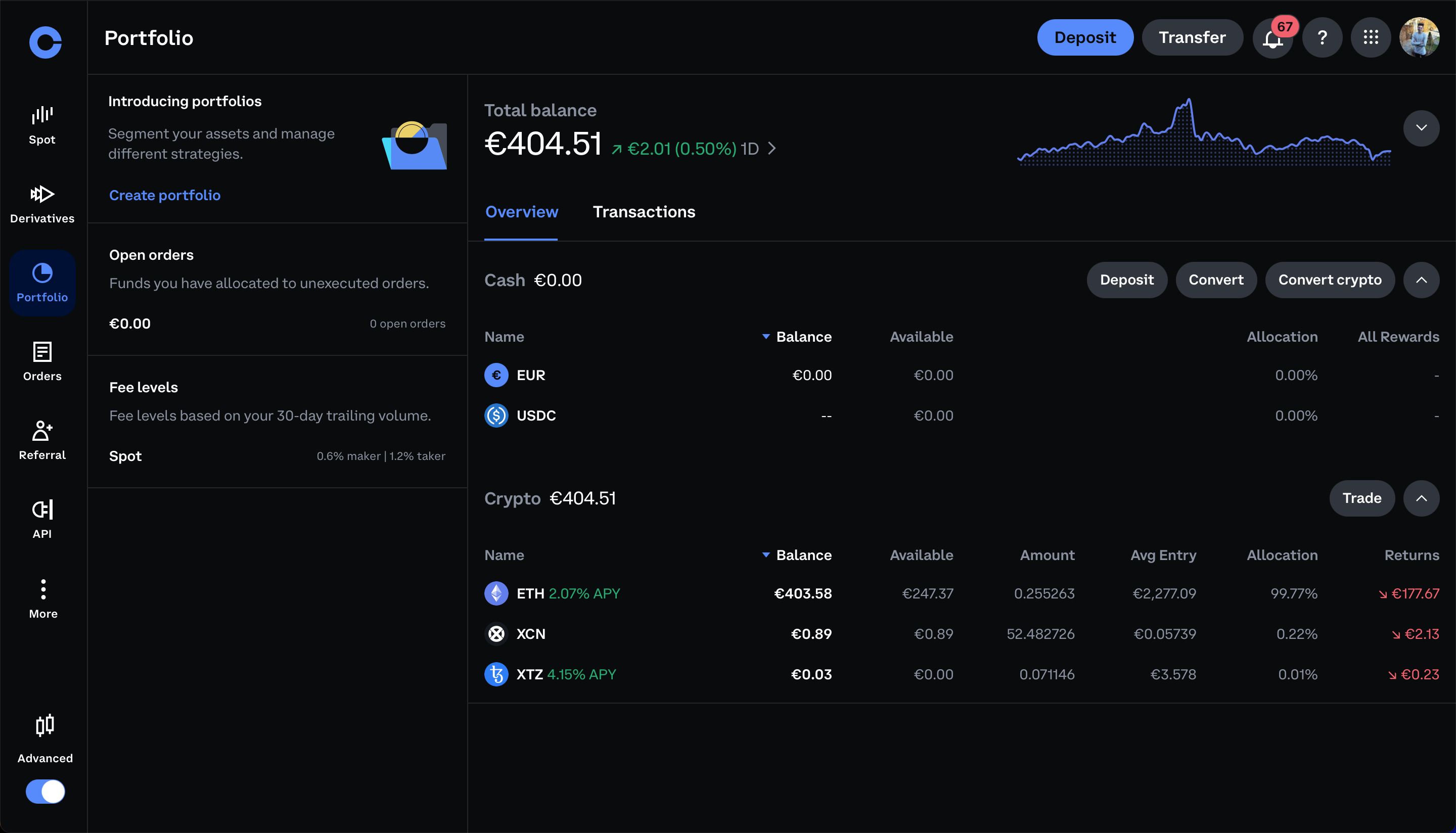
Task: Open the API section
Action: (x=42, y=520)
